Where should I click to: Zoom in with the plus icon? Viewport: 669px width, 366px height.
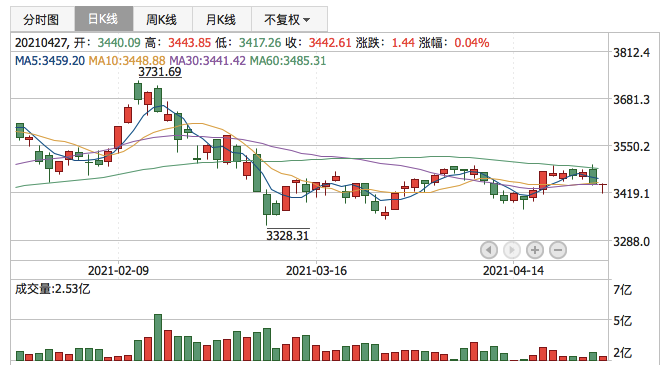click(535, 250)
